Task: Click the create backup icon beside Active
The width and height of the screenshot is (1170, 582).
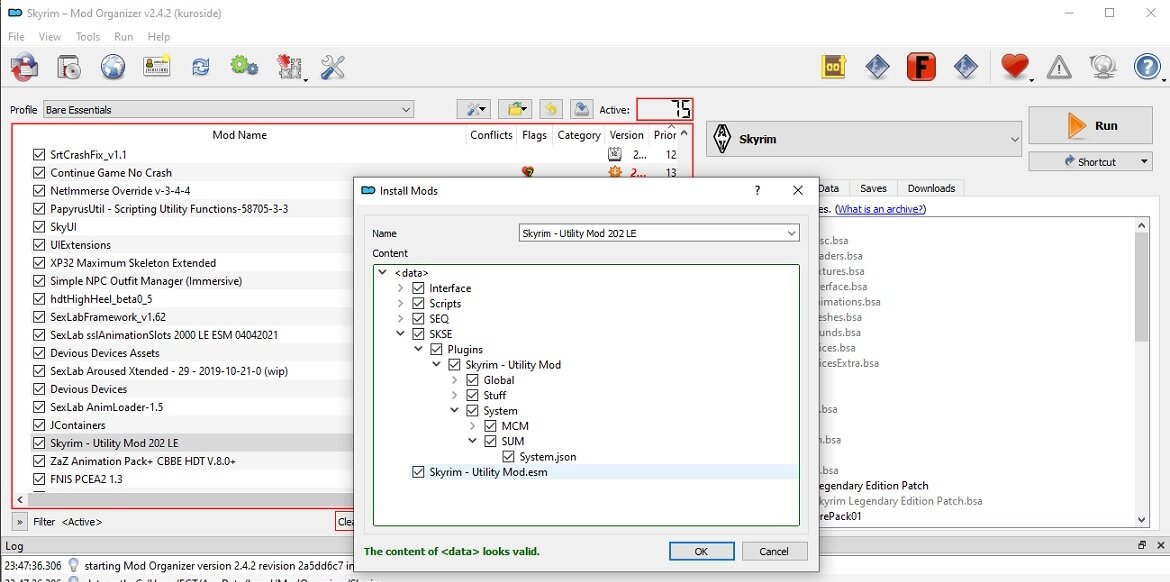Action: (x=582, y=110)
